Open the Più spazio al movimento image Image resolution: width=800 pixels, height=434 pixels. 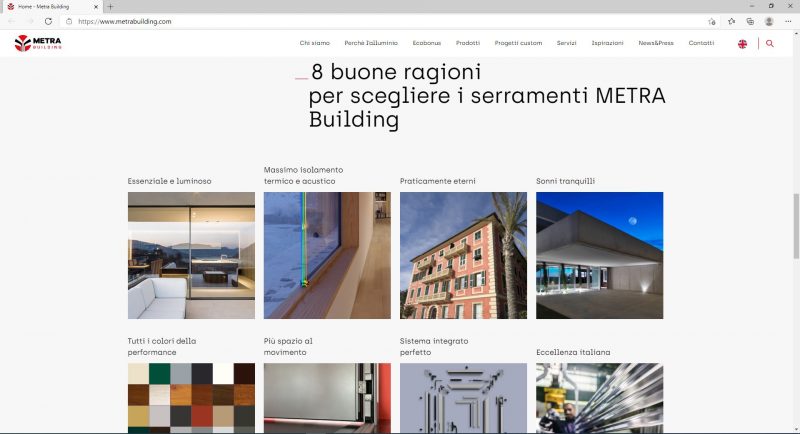pos(327,398)
